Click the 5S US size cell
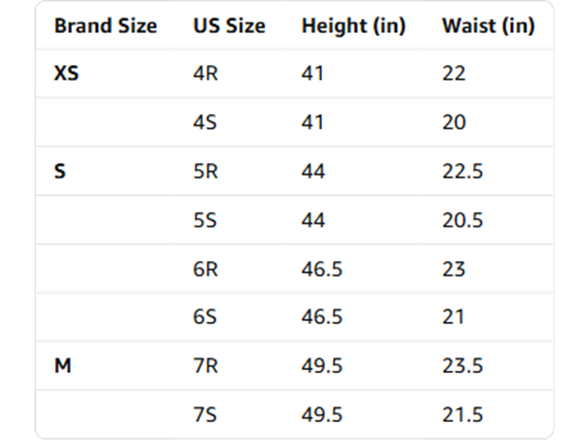588x441 pixels. pyautogui.click(x=205, y=220)
